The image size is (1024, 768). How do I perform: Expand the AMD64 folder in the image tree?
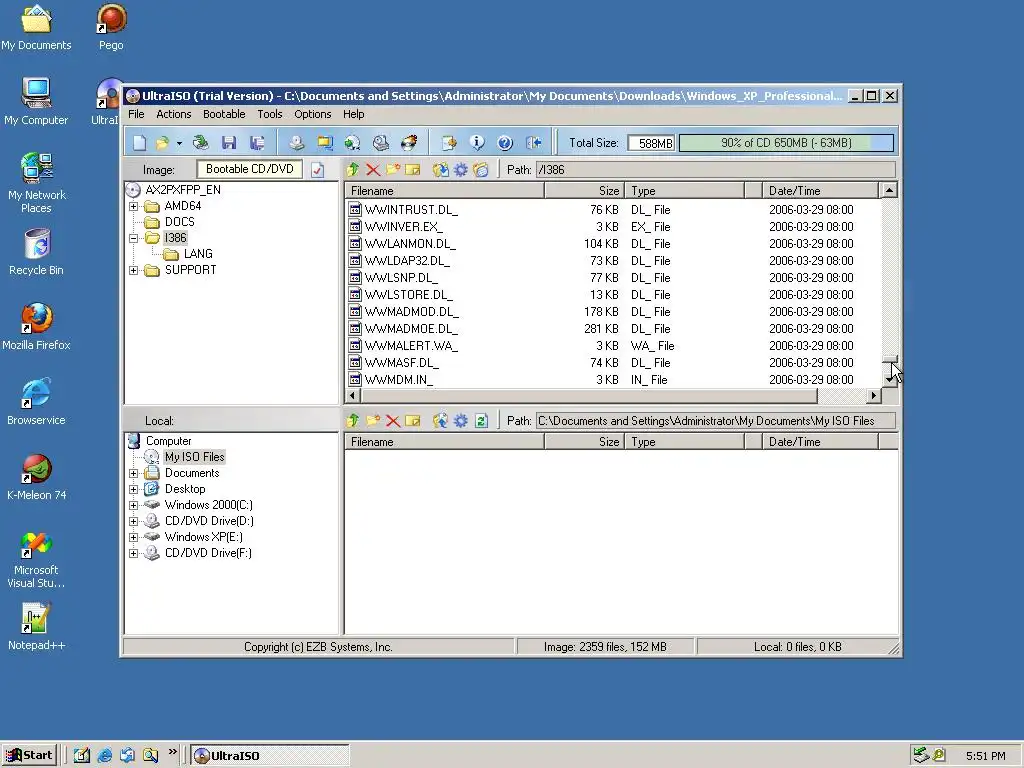pos(134,206)
